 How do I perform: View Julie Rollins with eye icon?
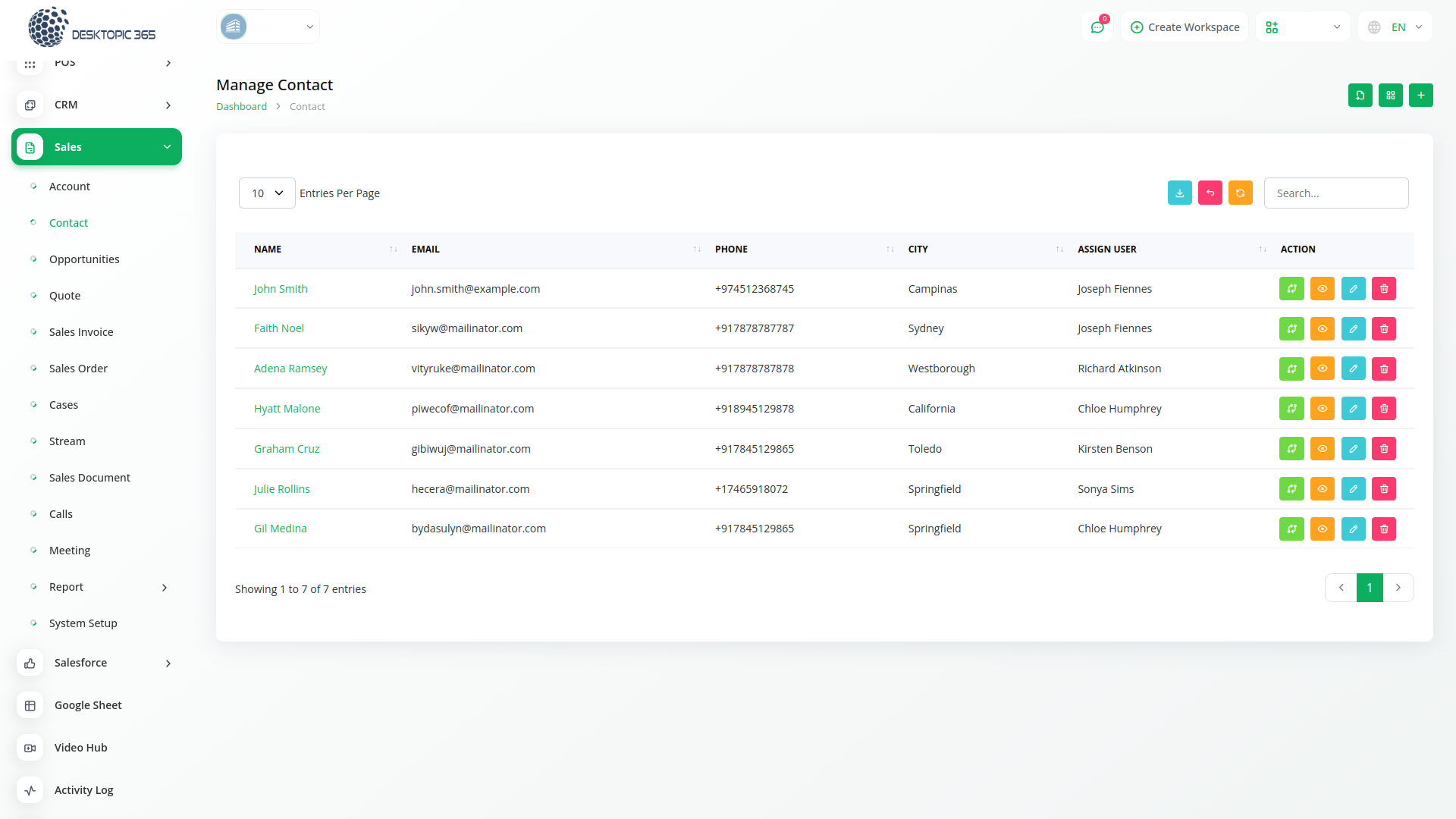tap(1323, 489)
